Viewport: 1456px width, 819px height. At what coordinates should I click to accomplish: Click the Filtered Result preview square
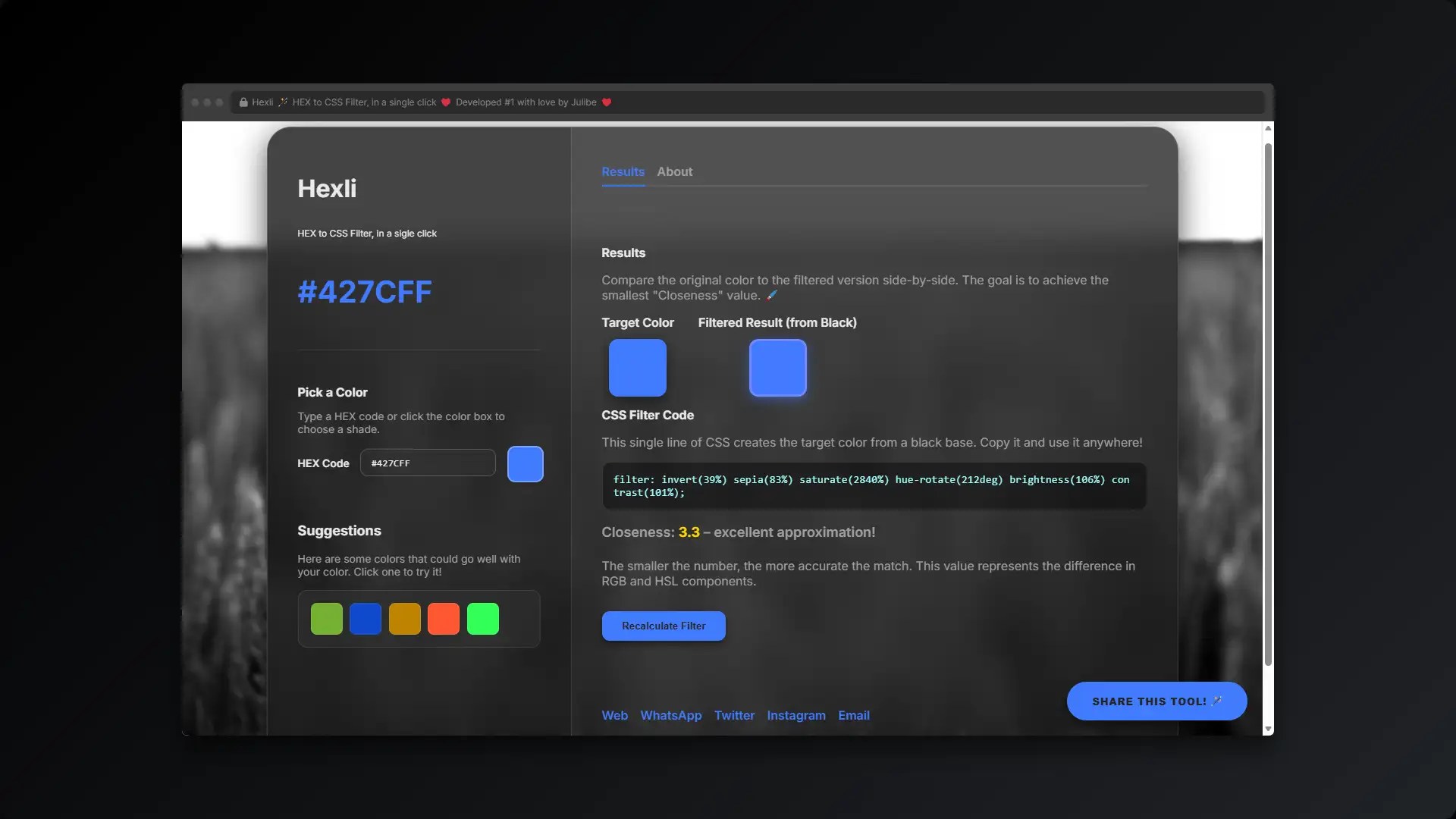click(777, 368)
